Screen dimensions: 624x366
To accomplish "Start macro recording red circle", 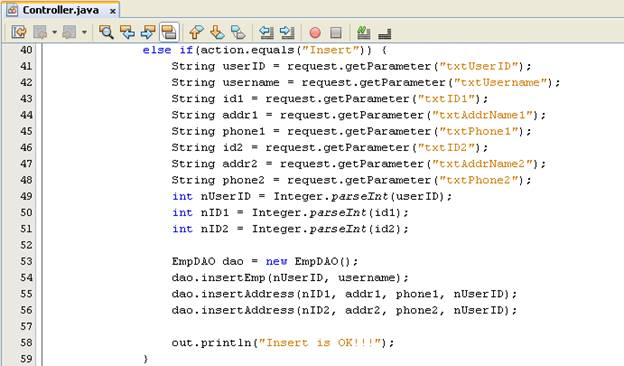I will (315, 33).
